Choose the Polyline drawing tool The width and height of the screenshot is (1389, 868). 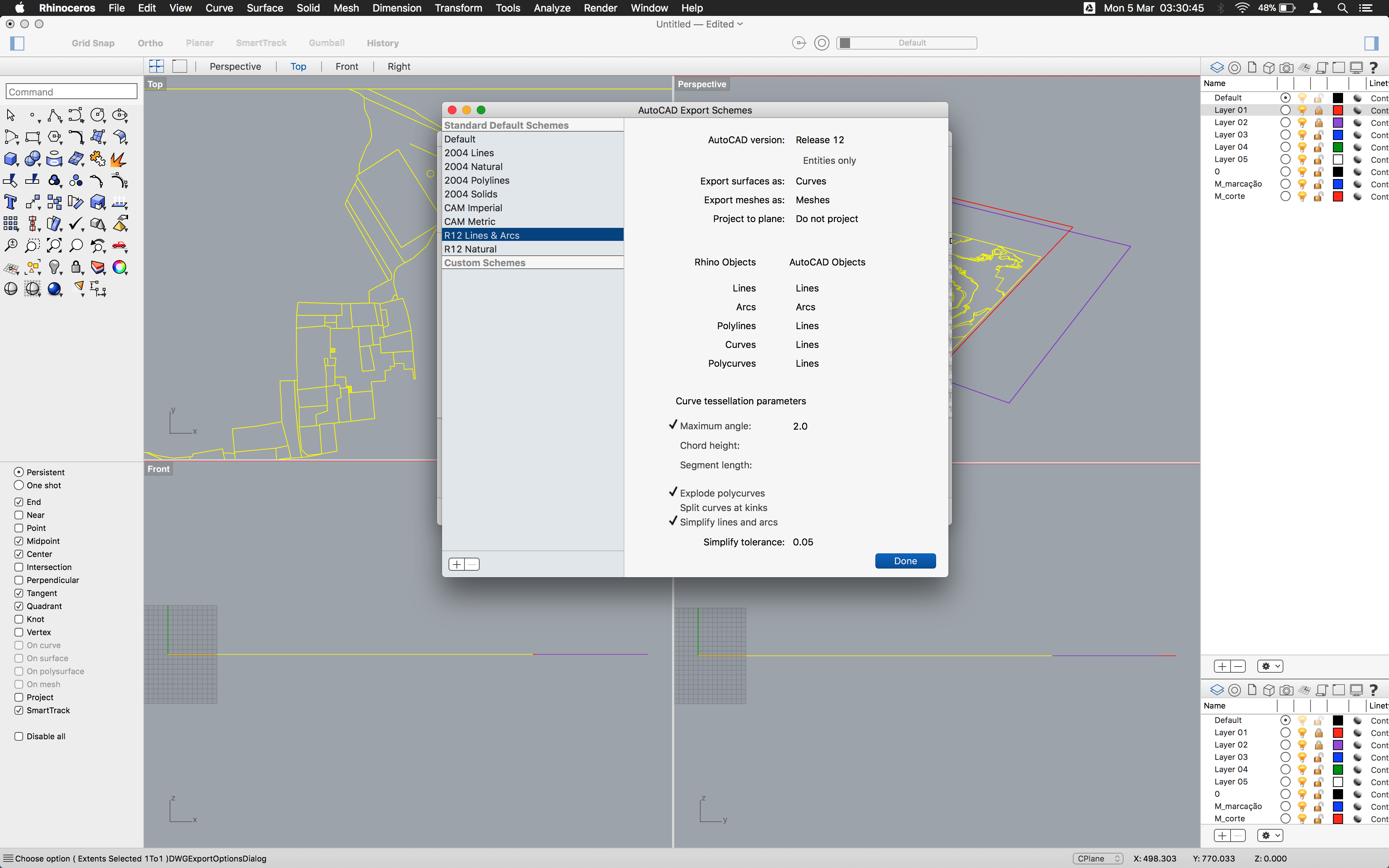[x=55, y=115]
